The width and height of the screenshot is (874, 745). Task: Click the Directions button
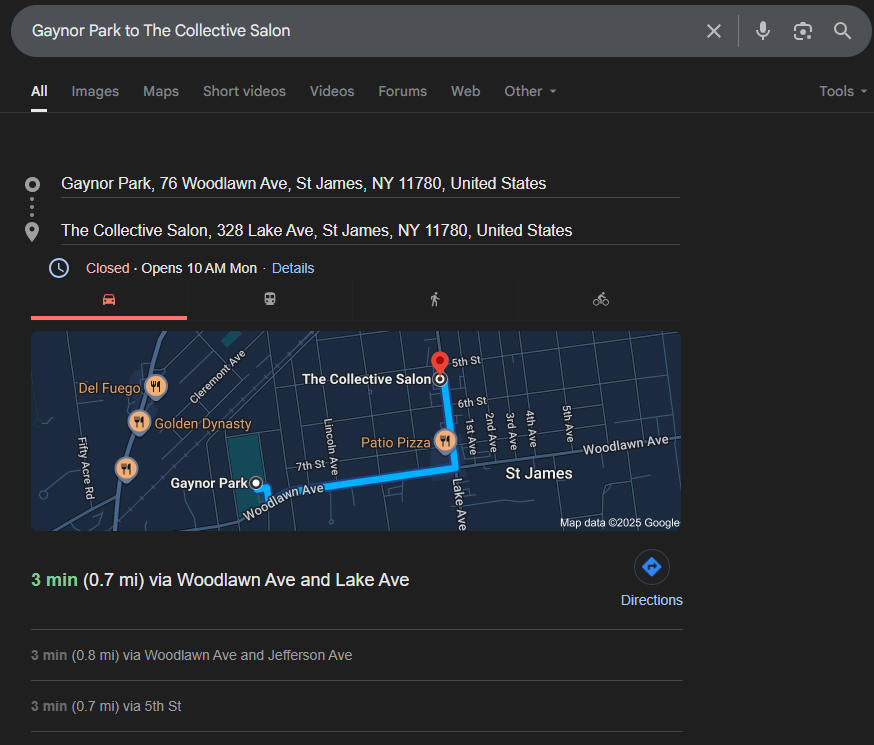tap(652, 580)
